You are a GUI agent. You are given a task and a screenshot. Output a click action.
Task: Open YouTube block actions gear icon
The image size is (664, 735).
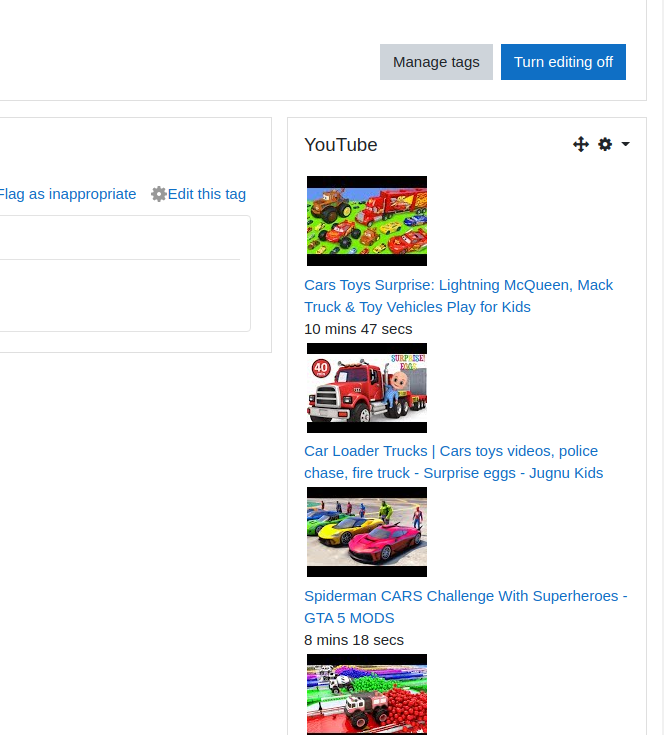point(605,144)
